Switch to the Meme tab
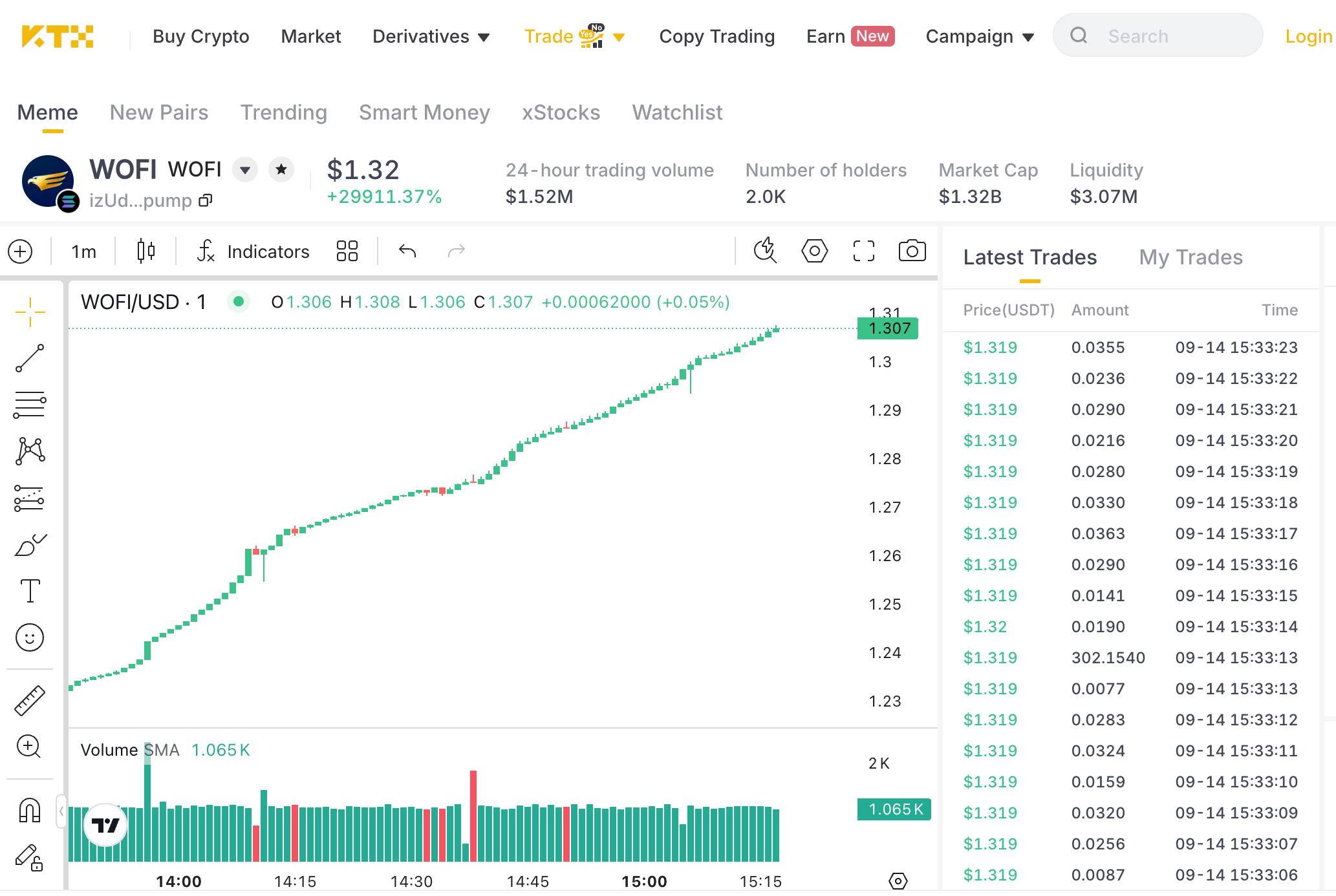The image size is (1336, 896). (48, 112)
